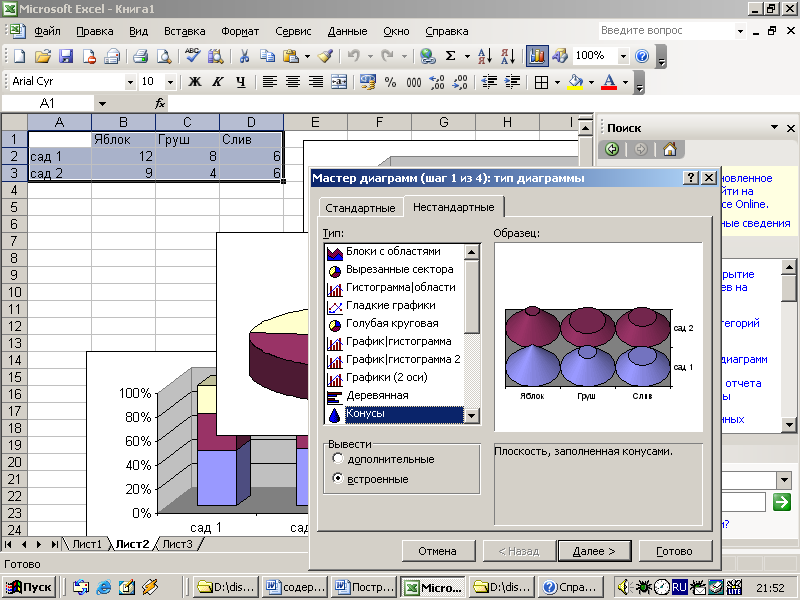
Task: Click the green go arrow in task pane
Action: [782, 502]
